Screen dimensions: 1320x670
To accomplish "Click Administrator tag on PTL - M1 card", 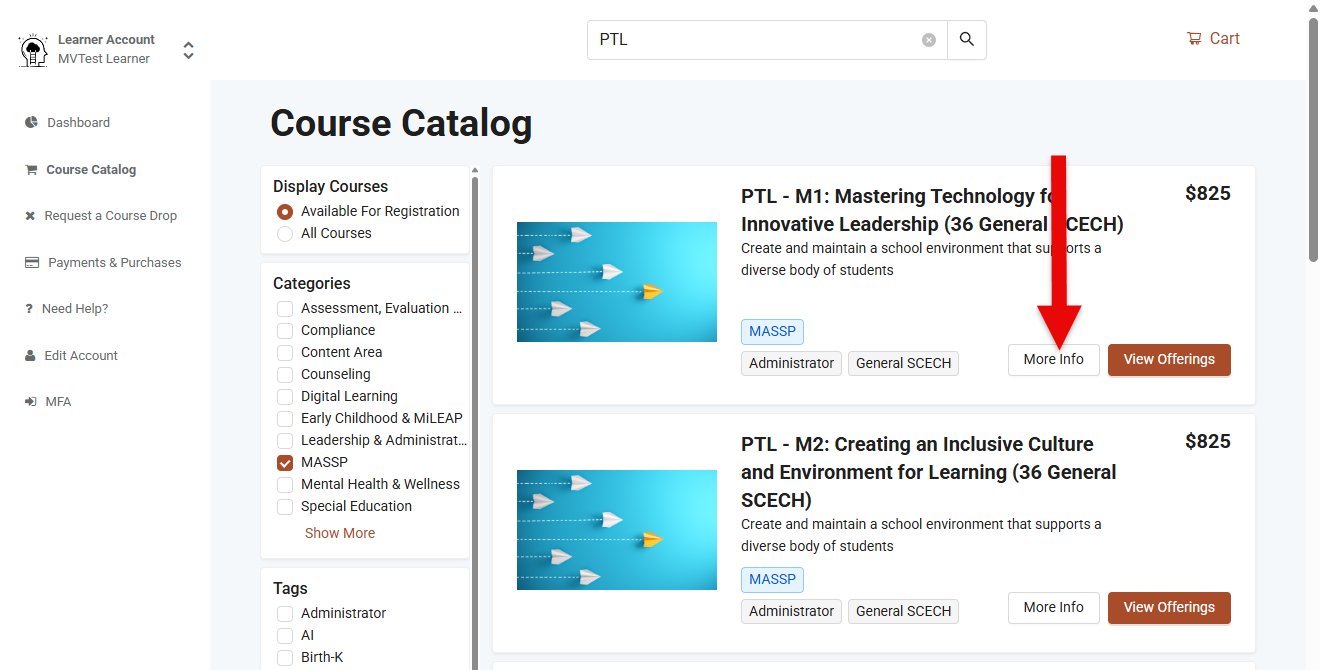I will [x=791, y=363].
